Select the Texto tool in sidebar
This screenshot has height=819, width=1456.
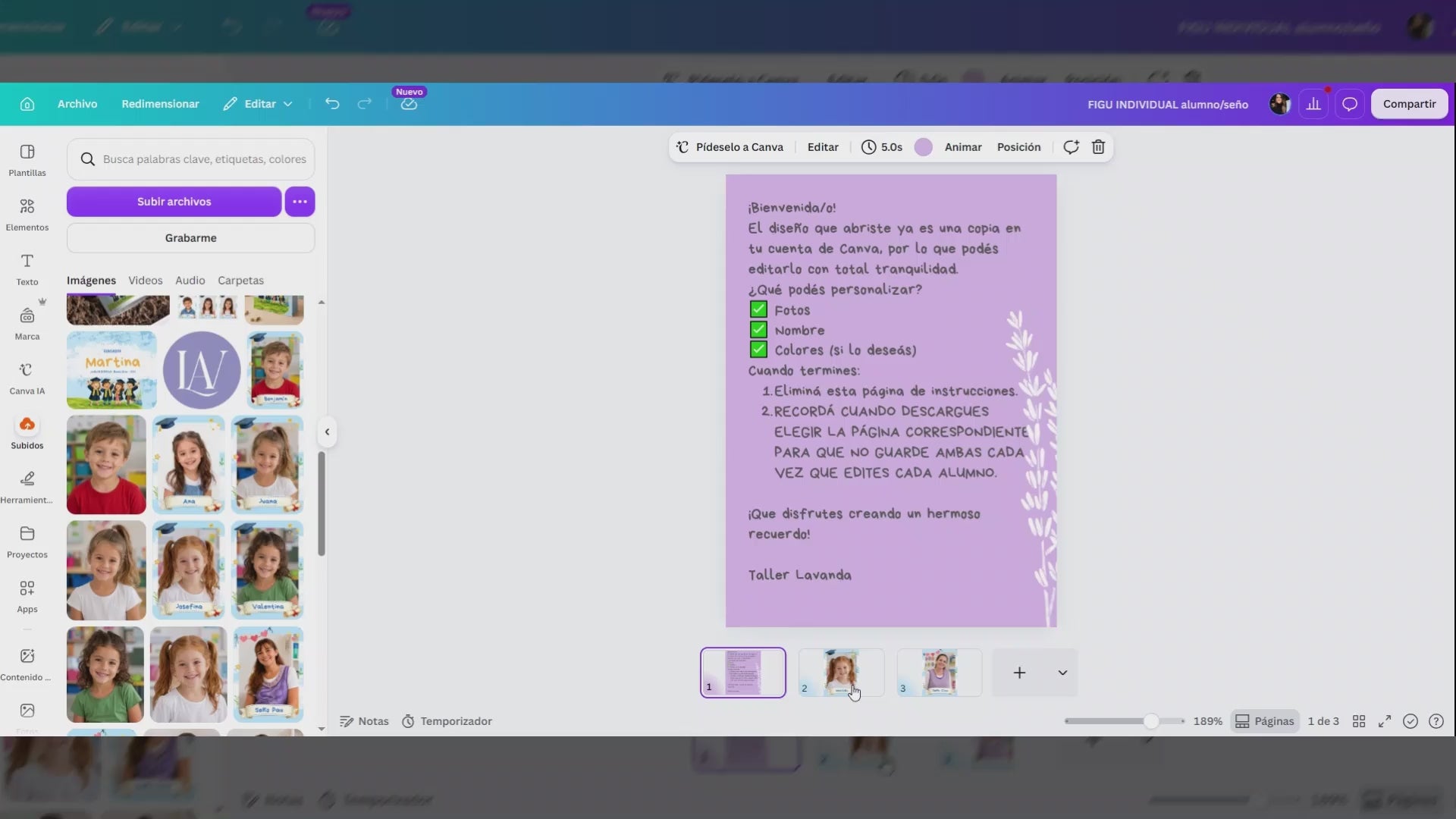point(27,269)
